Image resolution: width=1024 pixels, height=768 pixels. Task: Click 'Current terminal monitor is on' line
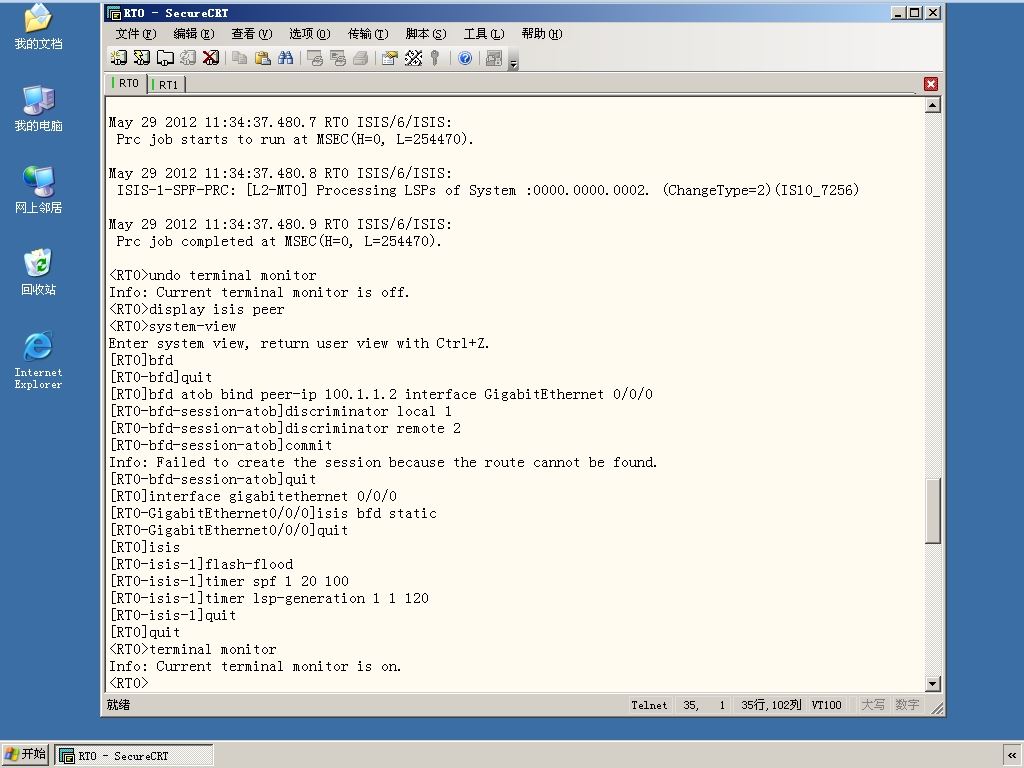(x=255, y=666)
